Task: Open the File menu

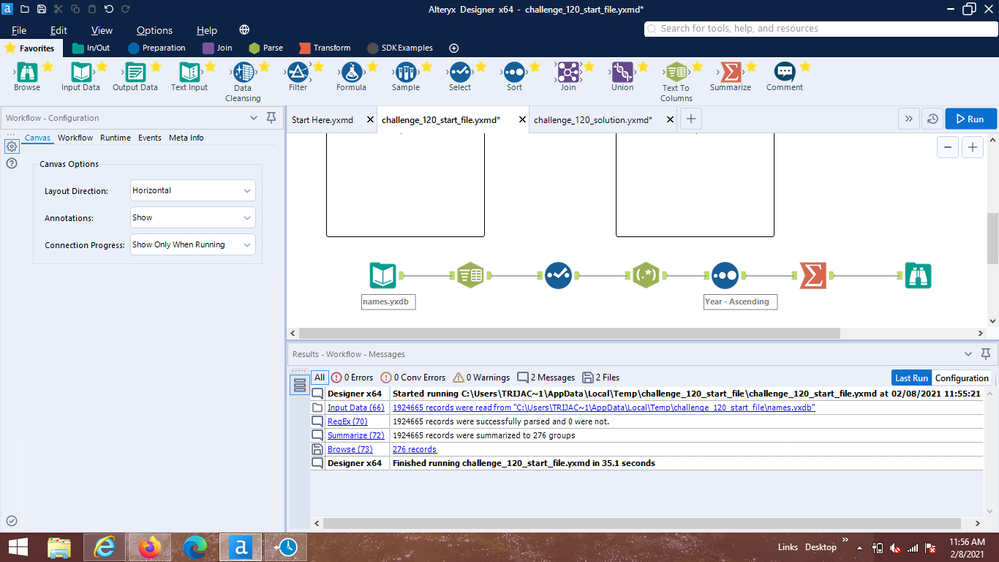Action: click(x=19, y=30)
